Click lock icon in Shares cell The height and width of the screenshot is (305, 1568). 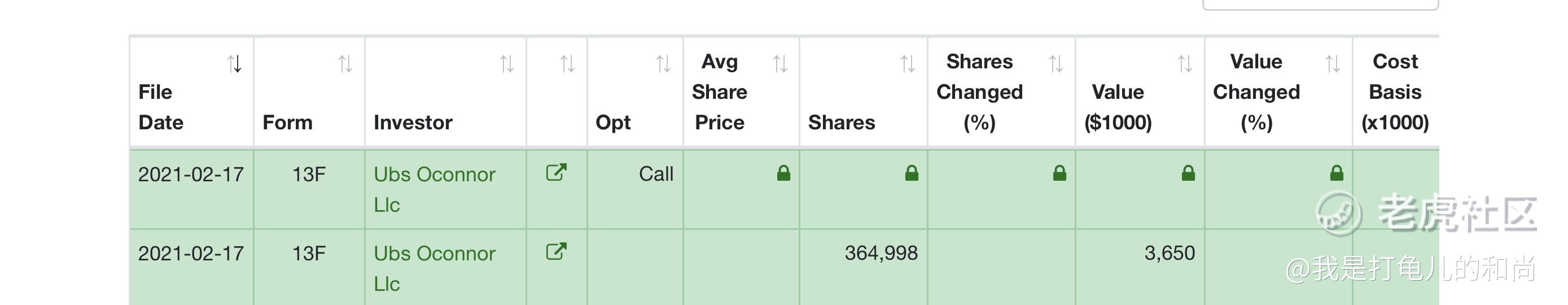point(912,173)
